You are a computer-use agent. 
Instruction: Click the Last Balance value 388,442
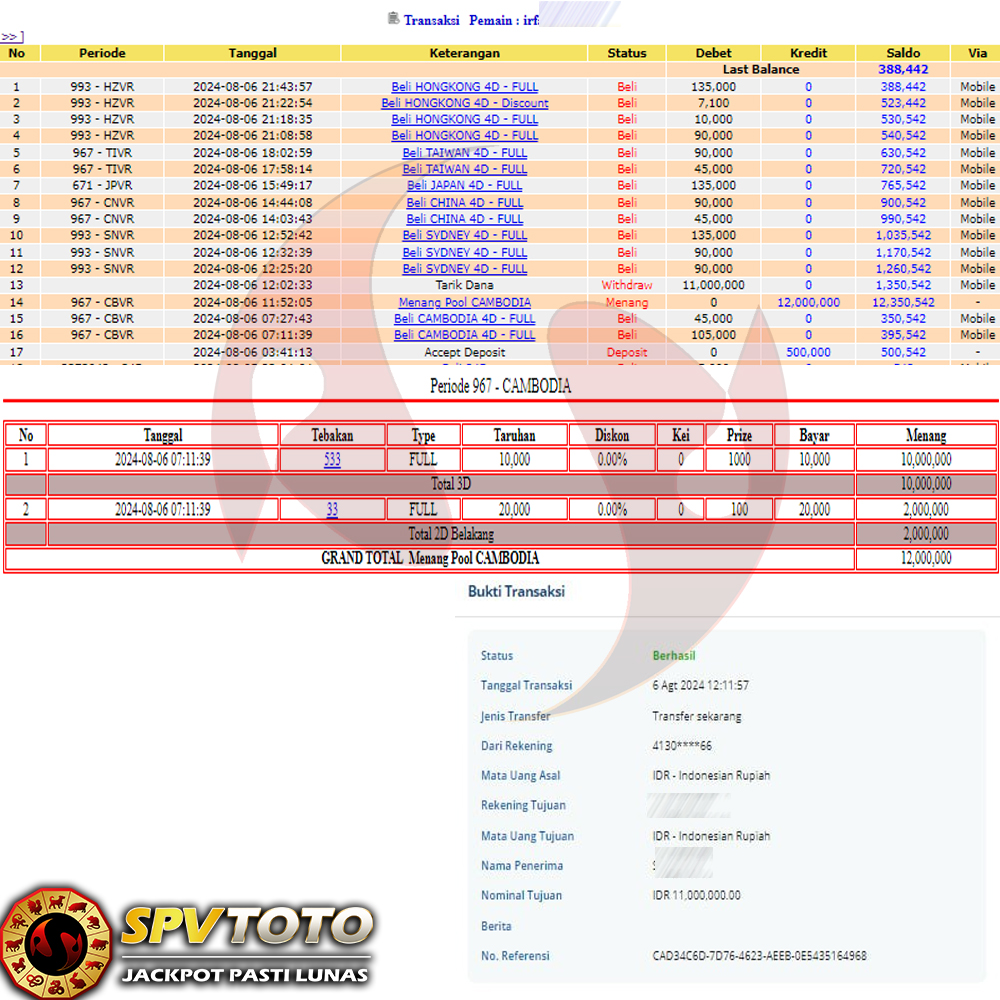click(903, 70)
